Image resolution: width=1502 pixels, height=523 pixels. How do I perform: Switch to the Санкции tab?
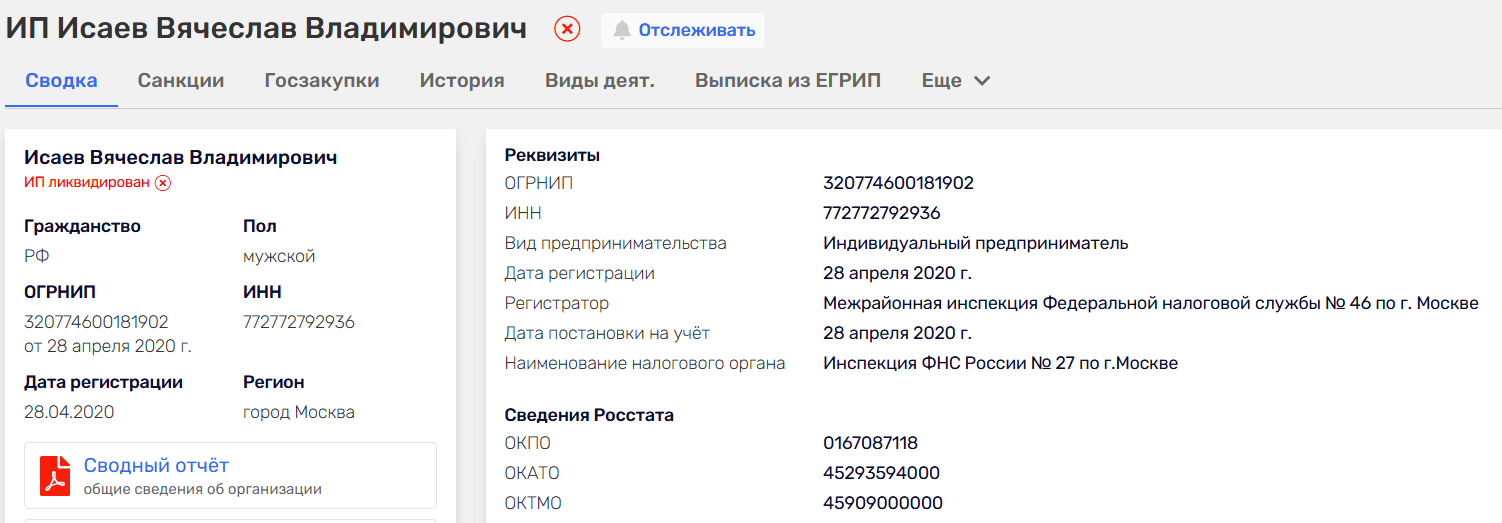click(181, 81)
